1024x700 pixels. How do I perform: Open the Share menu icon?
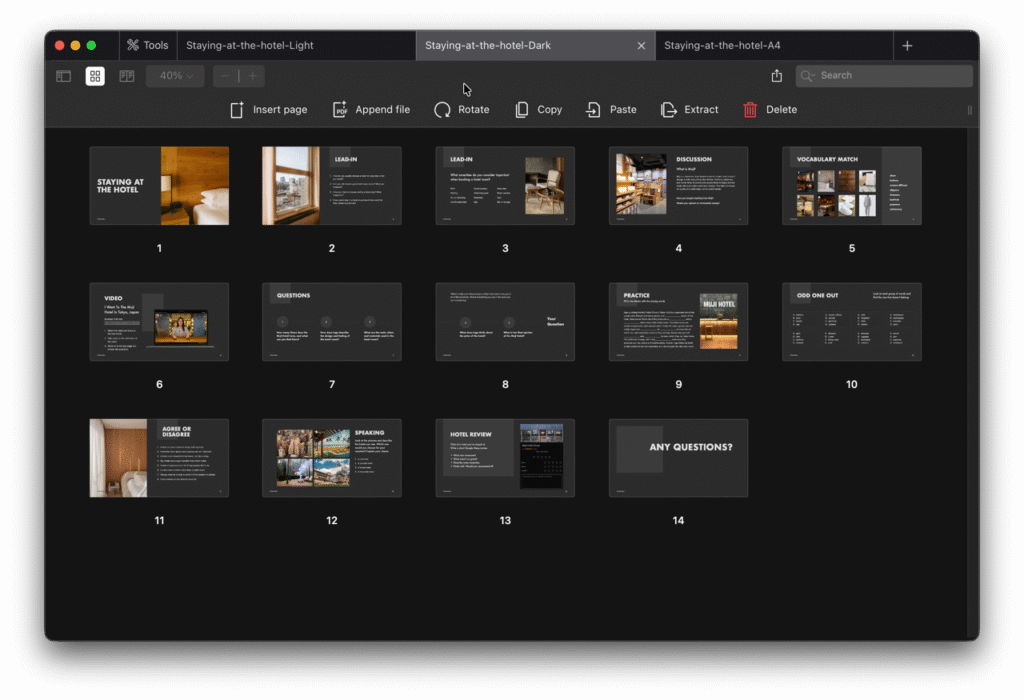coord(777,76)
